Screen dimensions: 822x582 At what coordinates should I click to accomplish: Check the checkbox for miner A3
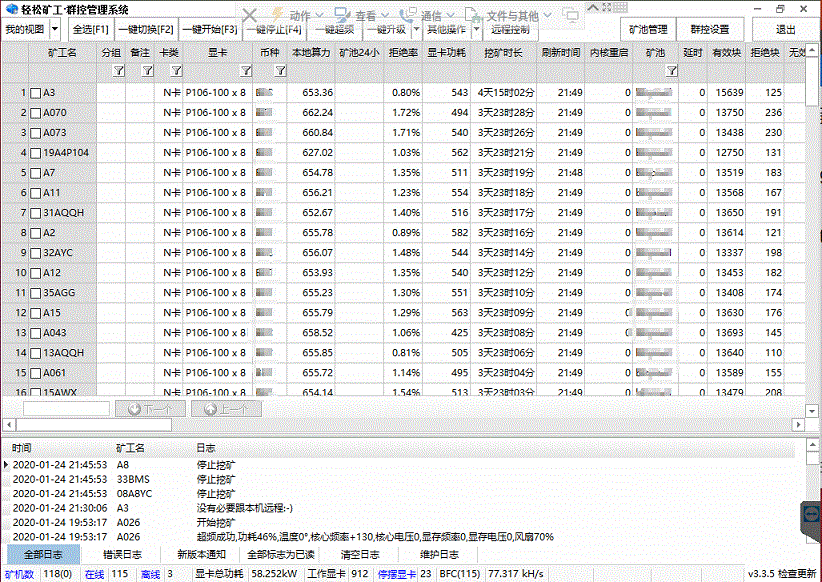[x=36, y=93]
